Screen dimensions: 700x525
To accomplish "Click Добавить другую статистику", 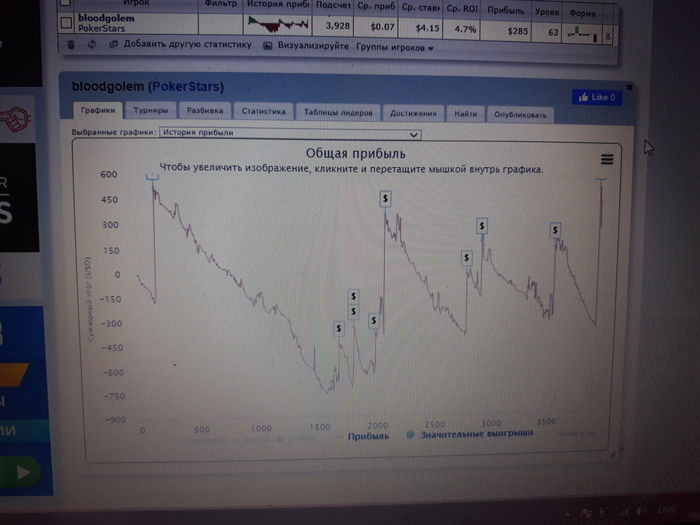I will click(x=188, y=45).
